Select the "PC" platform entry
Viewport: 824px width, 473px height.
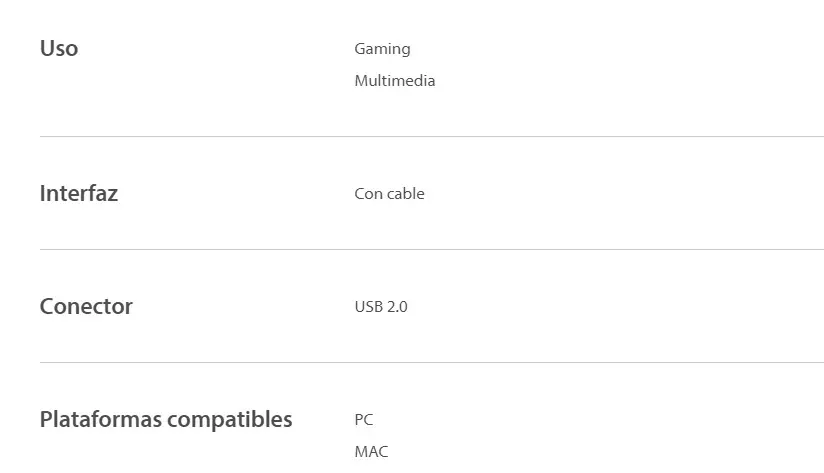pyautogui.click(x=364, y=420)
